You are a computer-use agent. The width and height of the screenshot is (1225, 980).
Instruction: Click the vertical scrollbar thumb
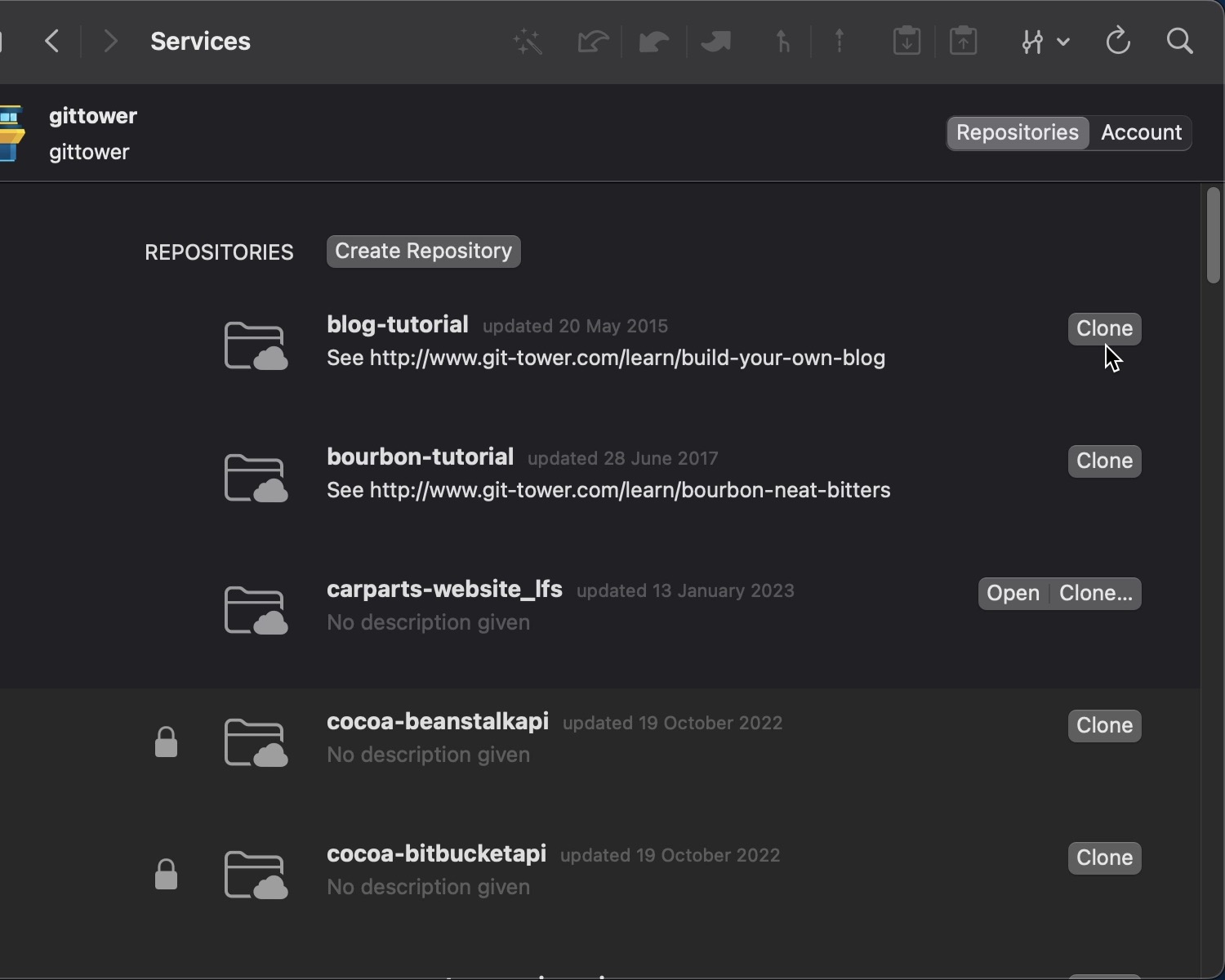pyautogui.click(x=1213, y=235)
